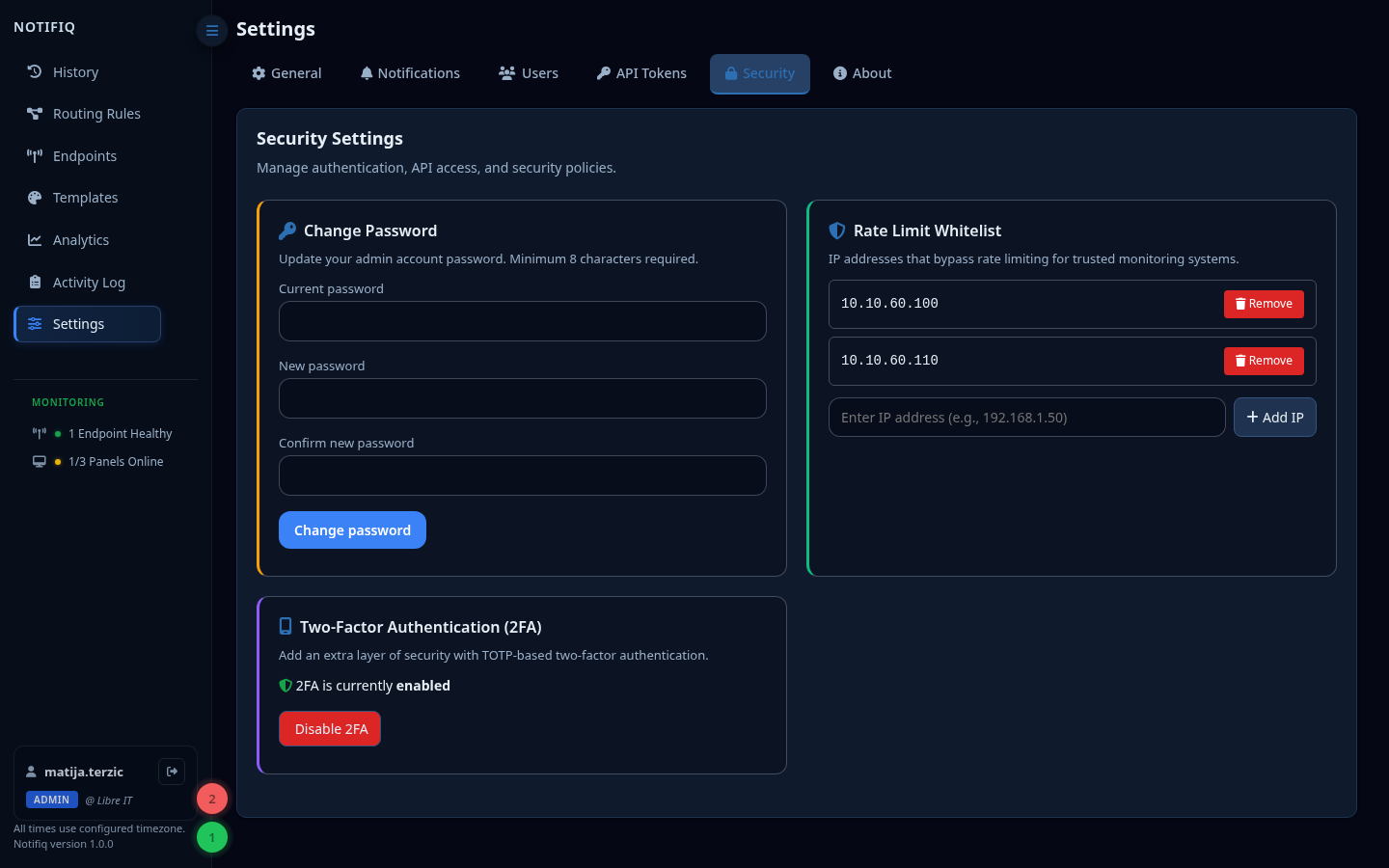This screenshot has height=868, width=1389.
Task: Click the Templates palette icon
Action: pos(35,198)
